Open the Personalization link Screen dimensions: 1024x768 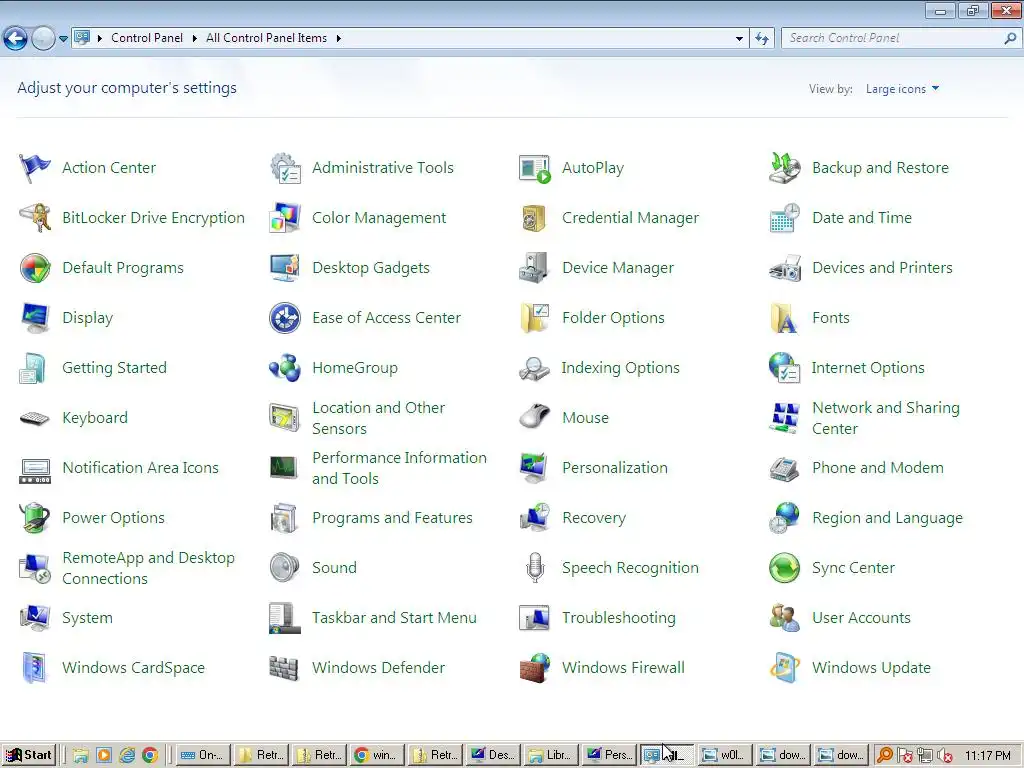615,468
